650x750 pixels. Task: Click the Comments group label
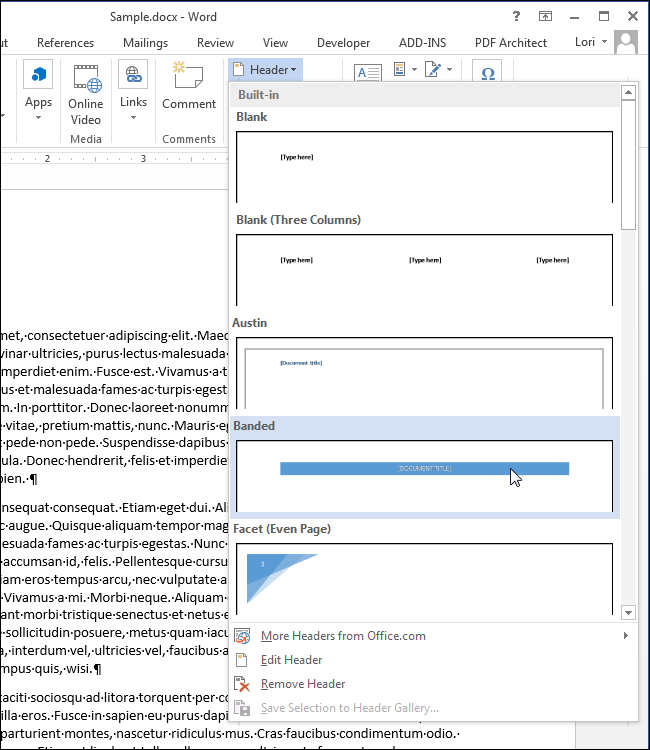tap(189, 139)
